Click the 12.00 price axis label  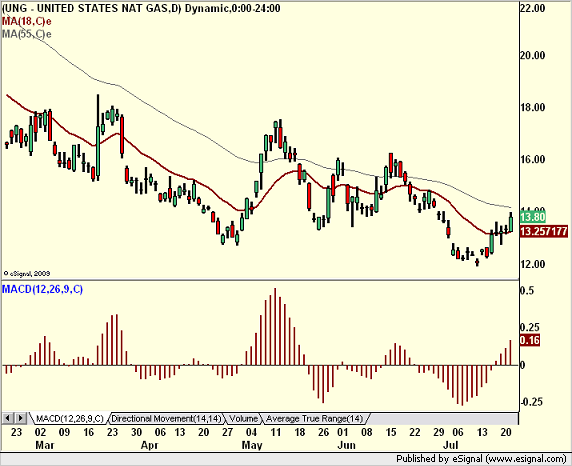[532, 264]
